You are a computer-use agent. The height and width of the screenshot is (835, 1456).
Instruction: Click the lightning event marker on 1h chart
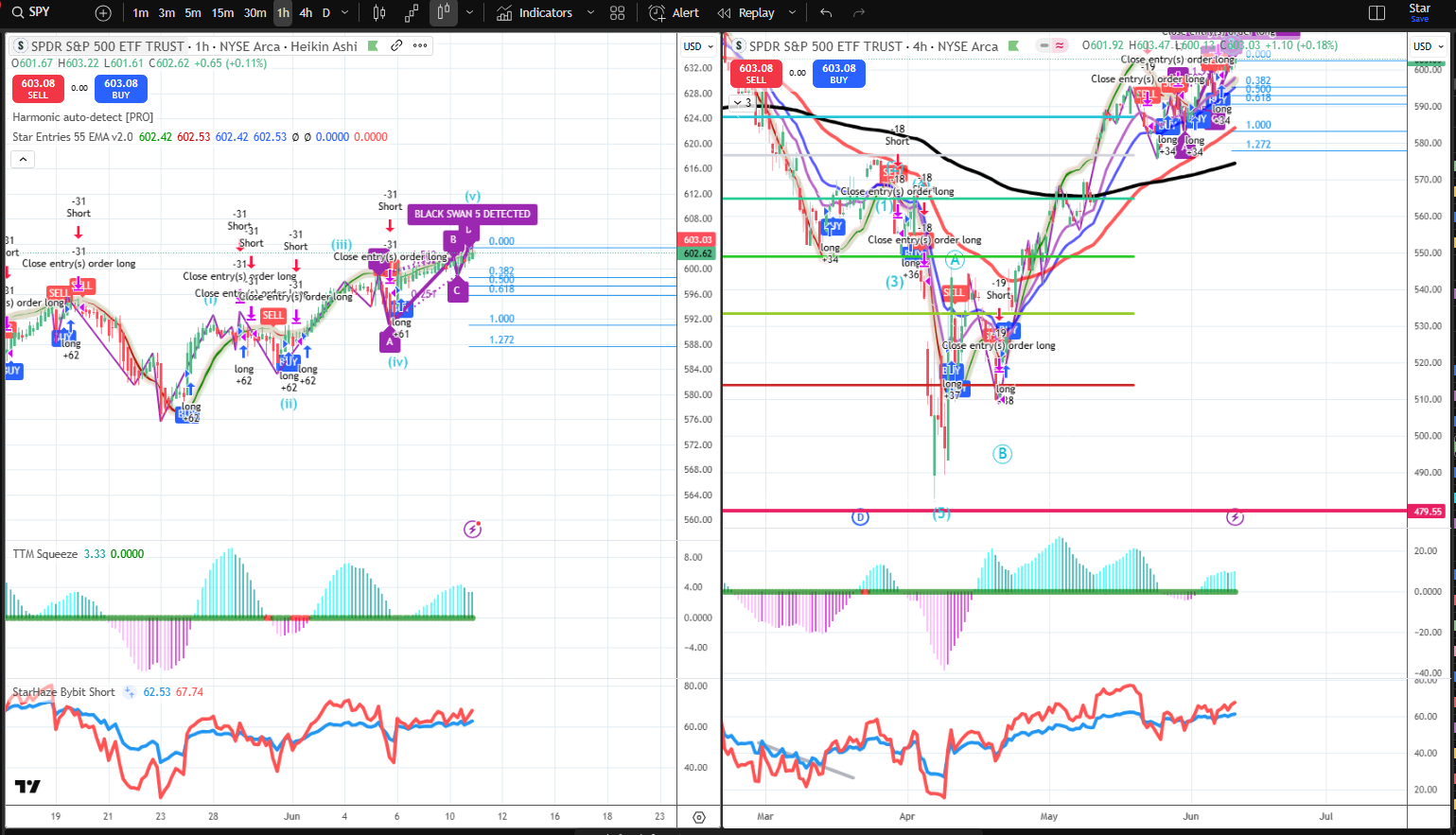473,530
